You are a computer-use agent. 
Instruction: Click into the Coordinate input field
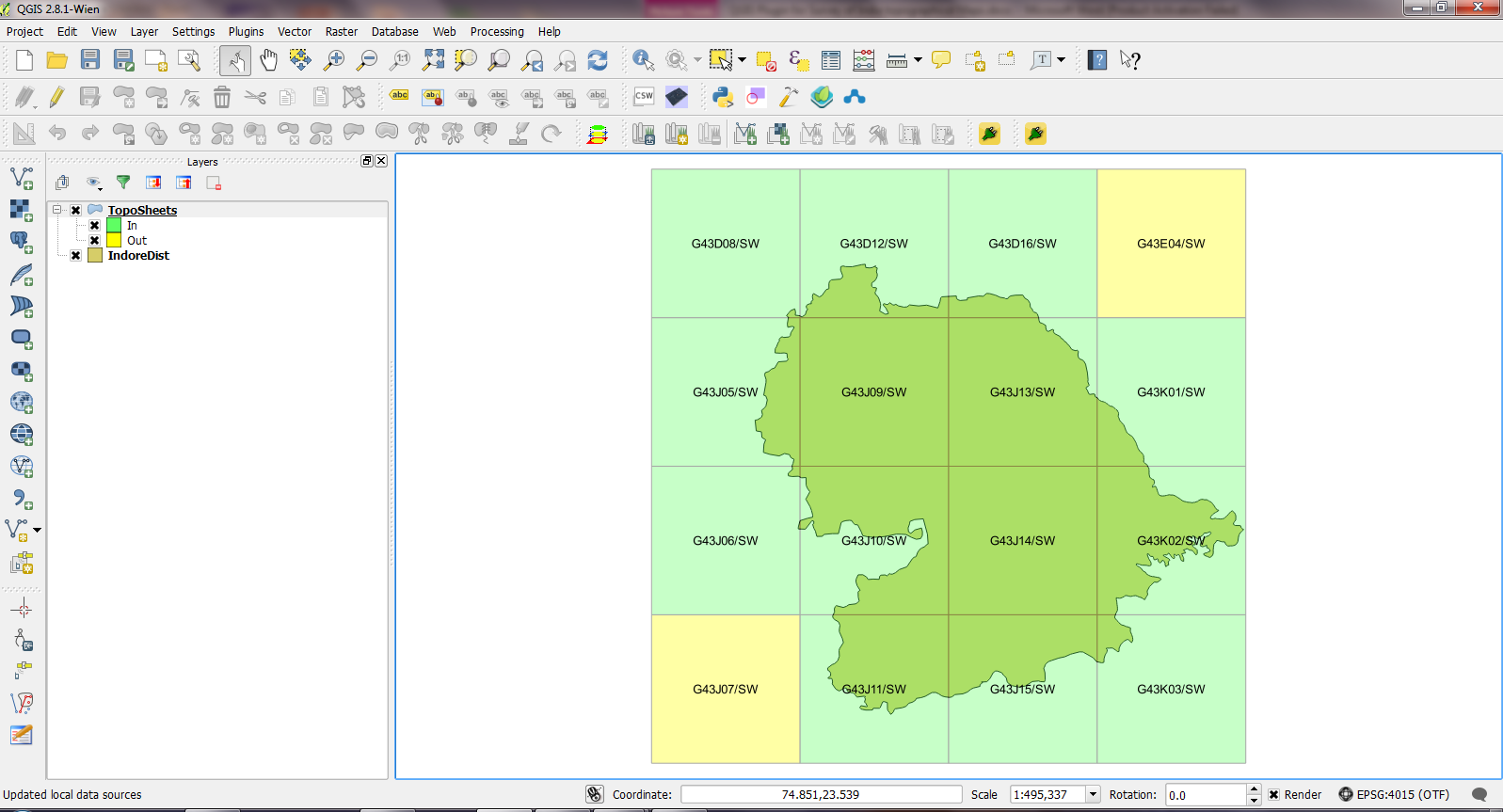click(821, 795)
